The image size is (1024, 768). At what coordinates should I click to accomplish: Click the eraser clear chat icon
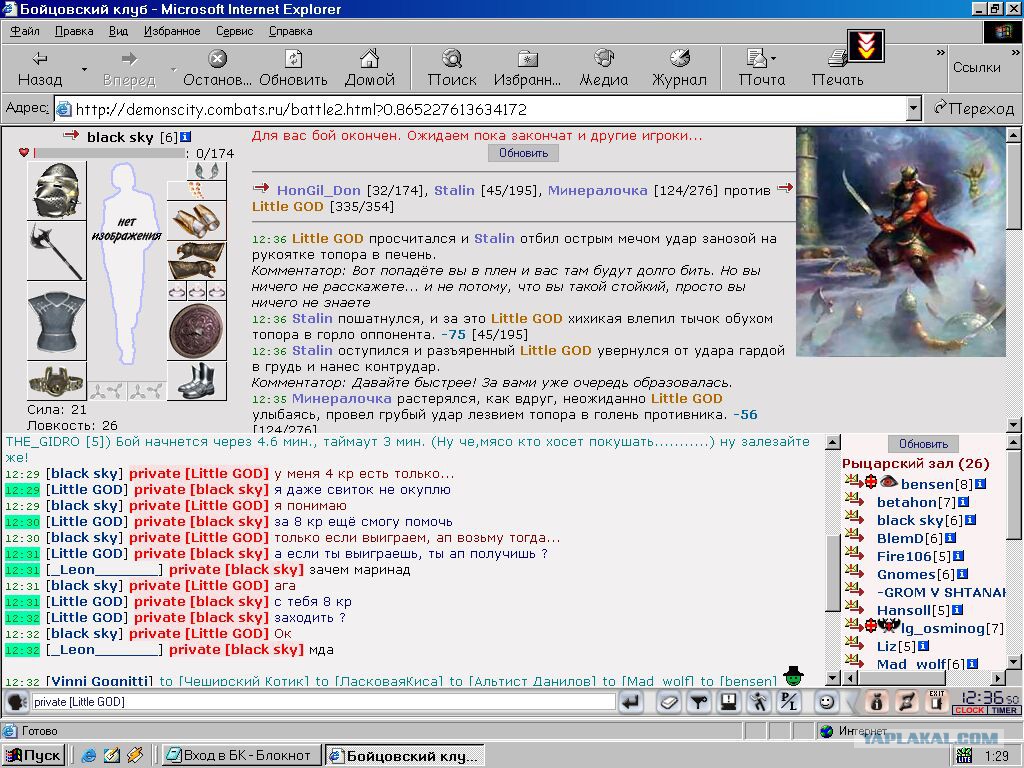(669, 702)
